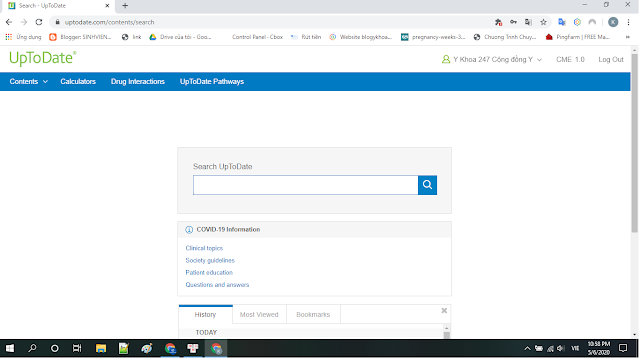Click the browser forward arrow

point(24,22)
